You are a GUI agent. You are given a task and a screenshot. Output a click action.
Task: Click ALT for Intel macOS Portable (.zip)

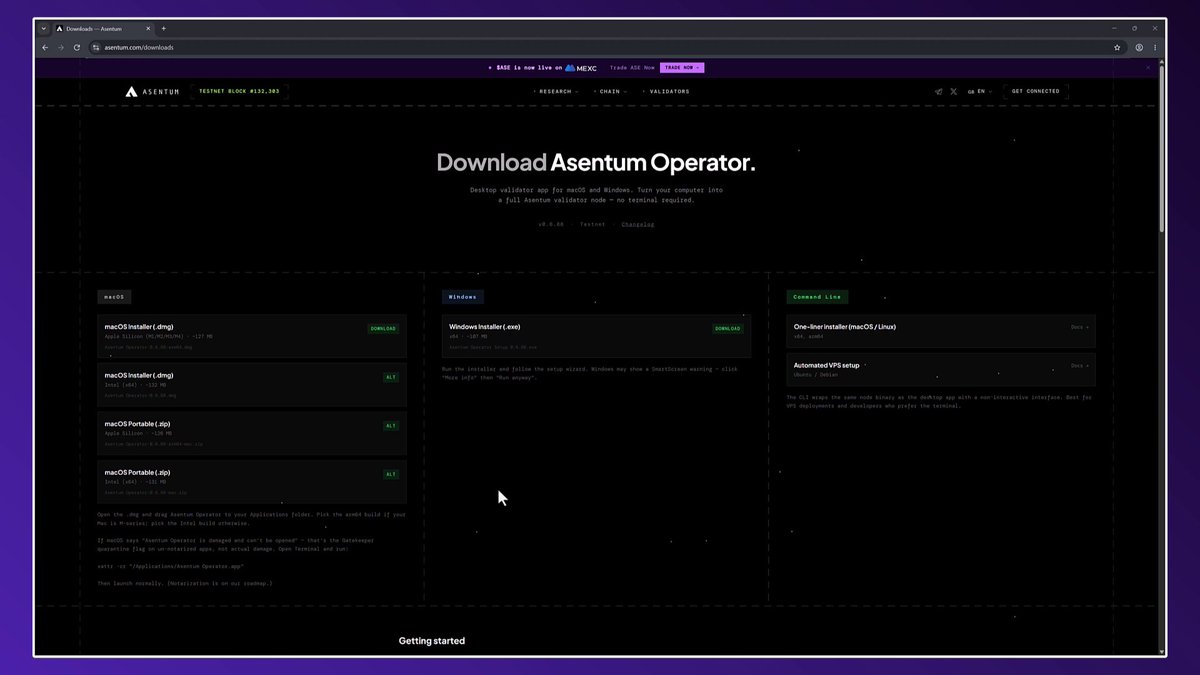391,474
